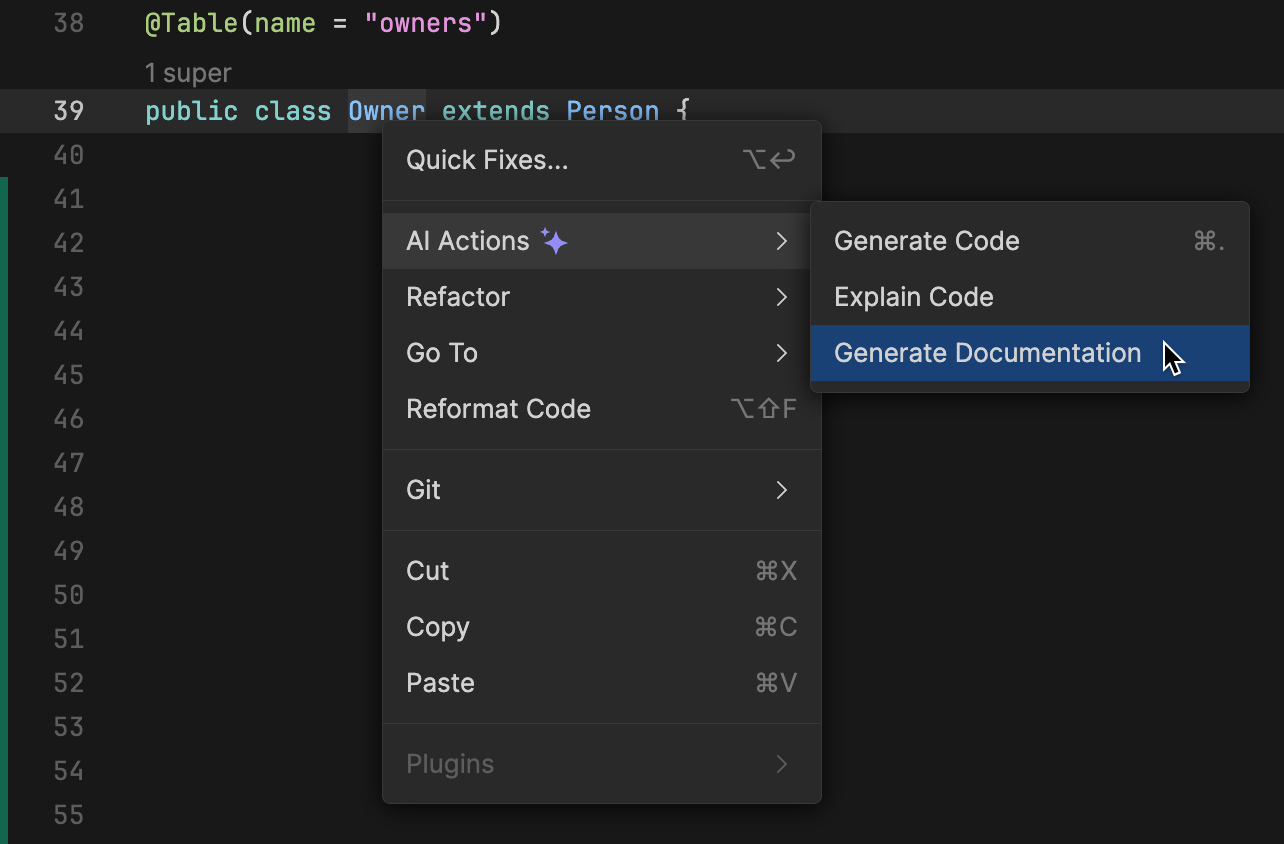Select Cut from the context menu
This screenshot has height=844, width=1284.
coord(427,571)
